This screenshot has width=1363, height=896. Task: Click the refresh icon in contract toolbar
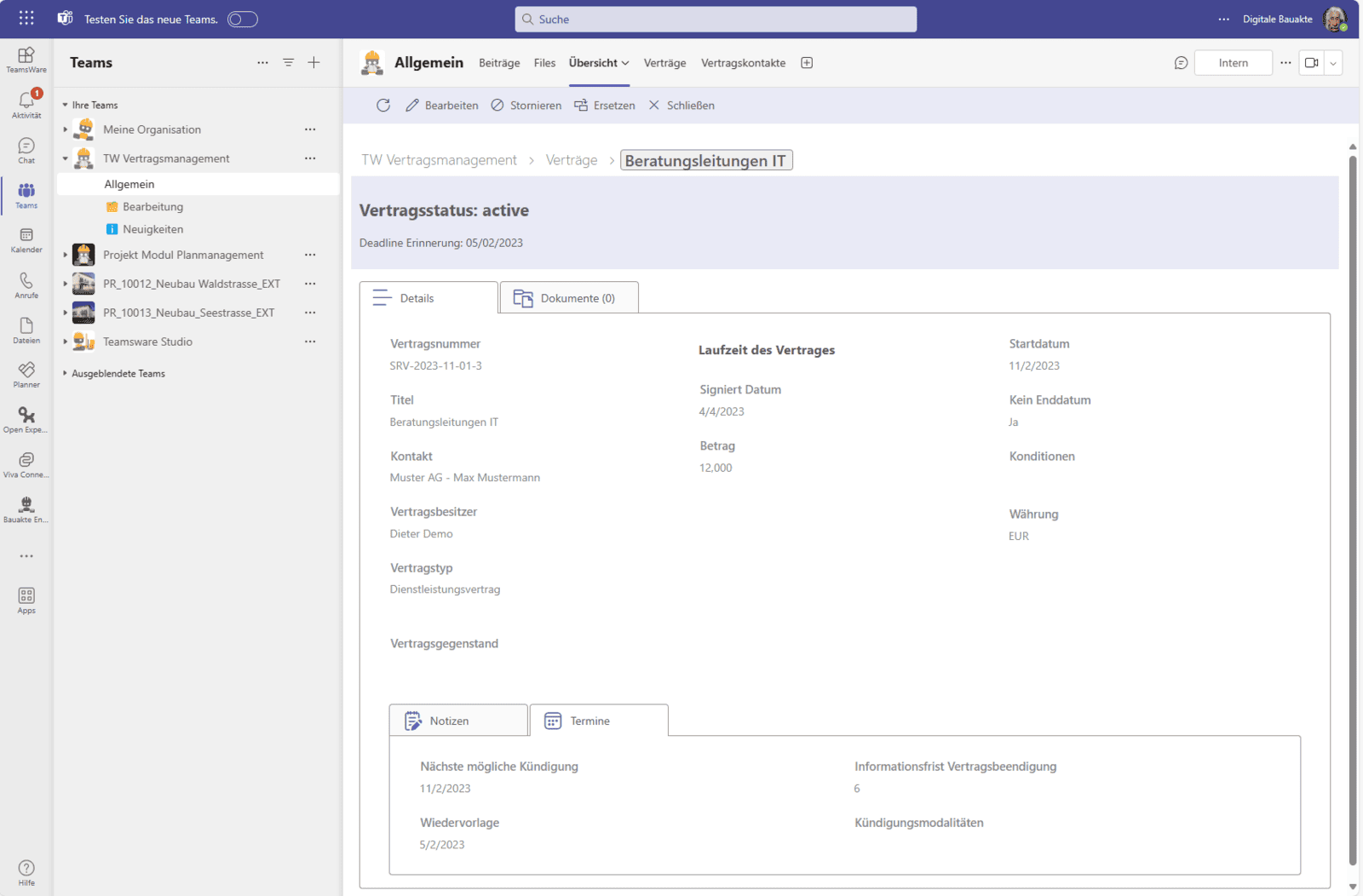coord(383,106)
